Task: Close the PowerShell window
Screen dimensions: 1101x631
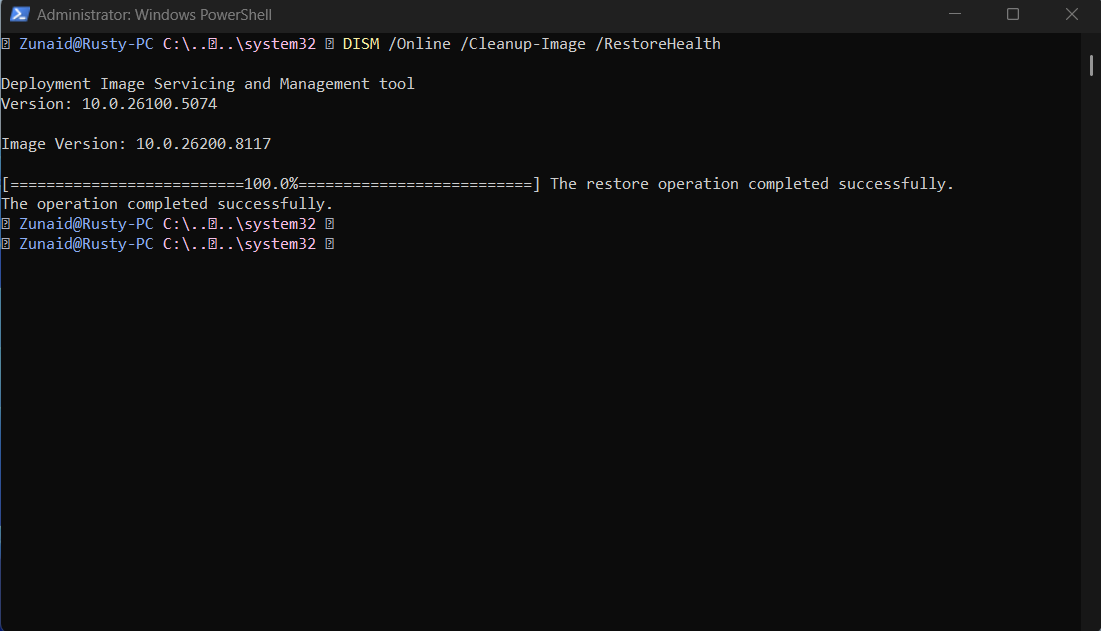Action: point(1072,14)
